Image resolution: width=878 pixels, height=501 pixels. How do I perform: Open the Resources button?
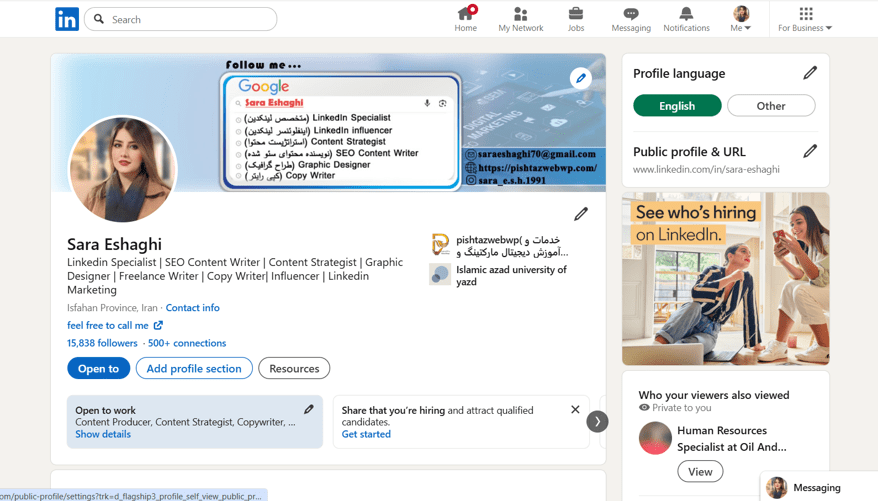[294, 368]
